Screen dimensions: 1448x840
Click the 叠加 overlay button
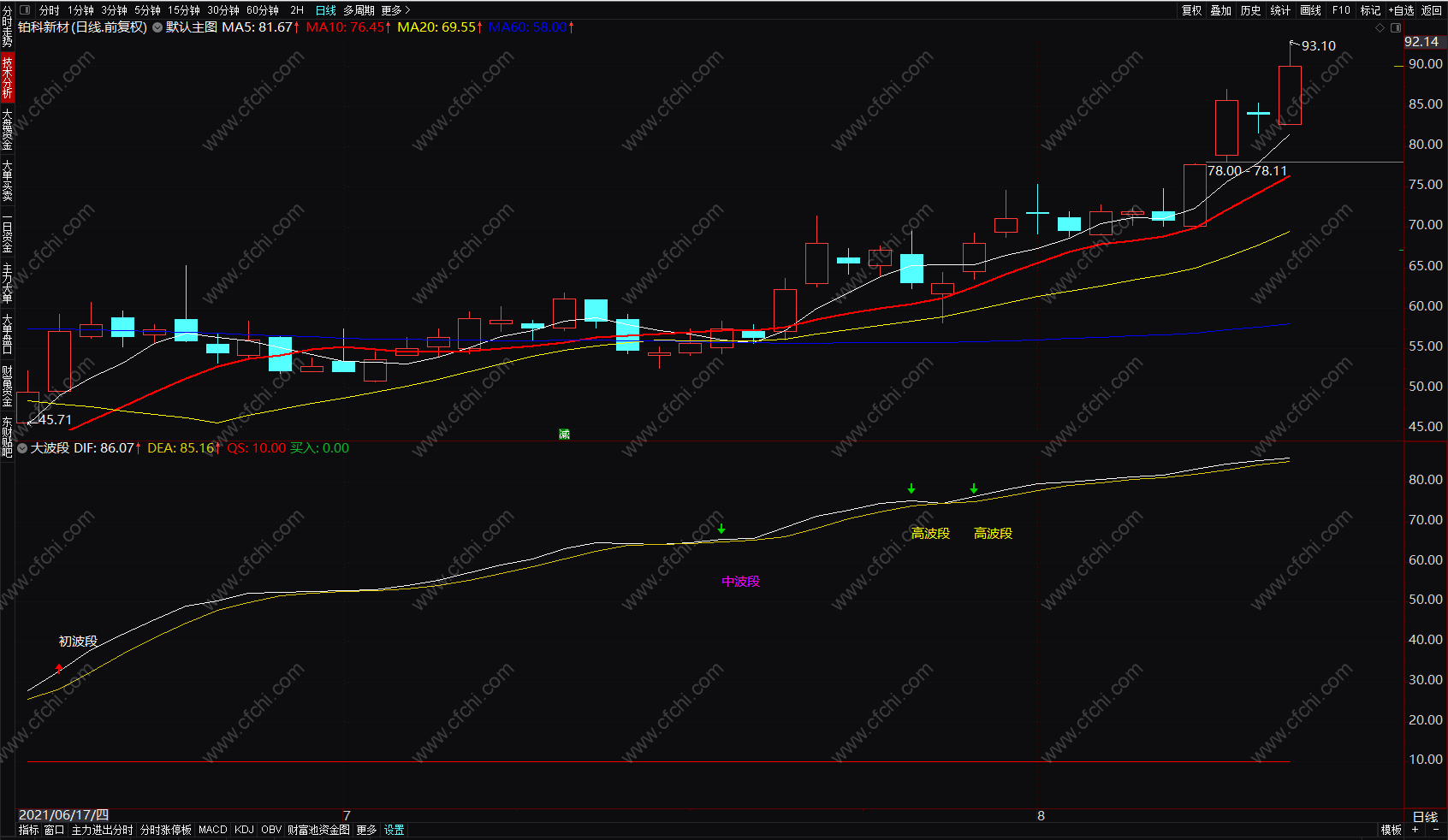click(x=1221, y=10)
